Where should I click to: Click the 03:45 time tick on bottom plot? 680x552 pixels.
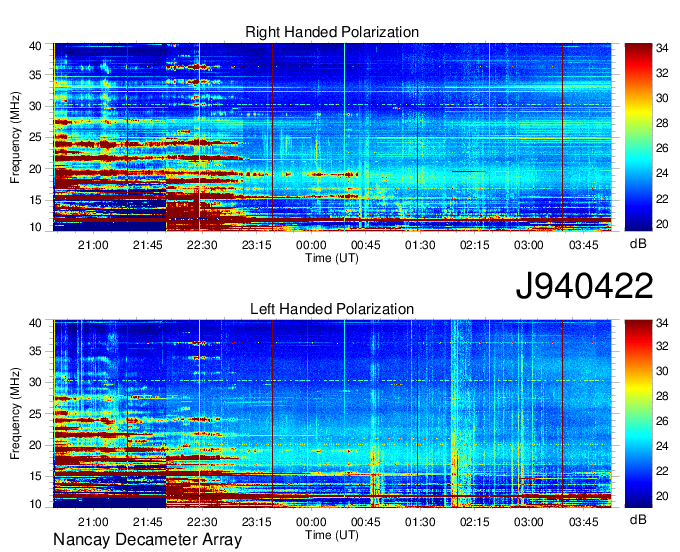[x=584, y=522]
